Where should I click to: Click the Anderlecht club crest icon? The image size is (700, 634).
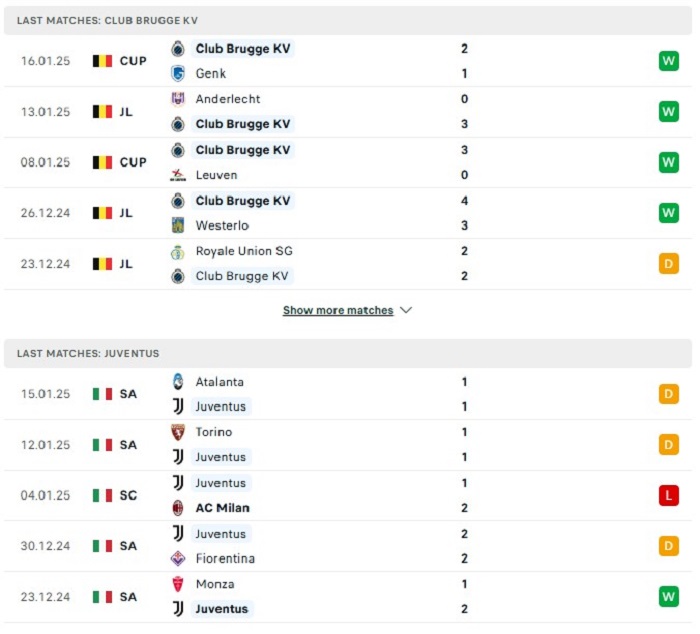[178, 99]
